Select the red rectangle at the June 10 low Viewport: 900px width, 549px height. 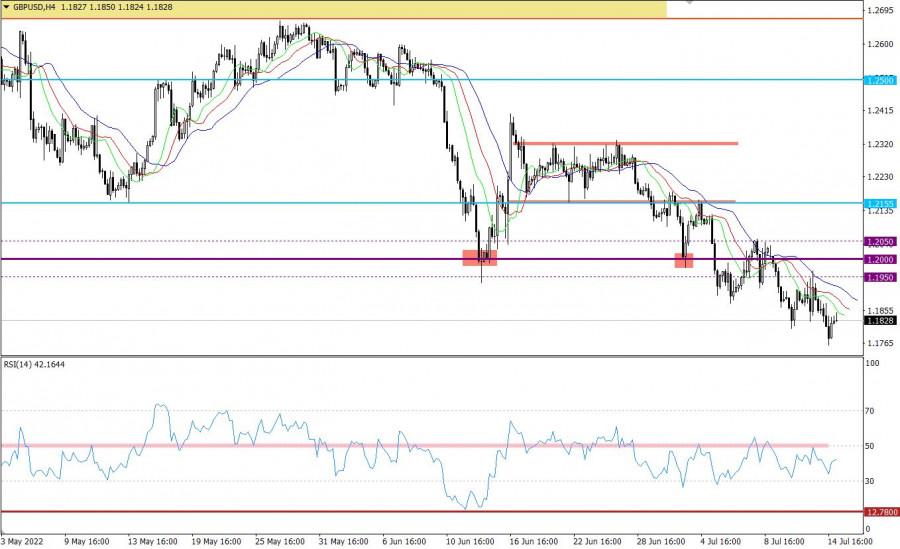pos(480,258)
